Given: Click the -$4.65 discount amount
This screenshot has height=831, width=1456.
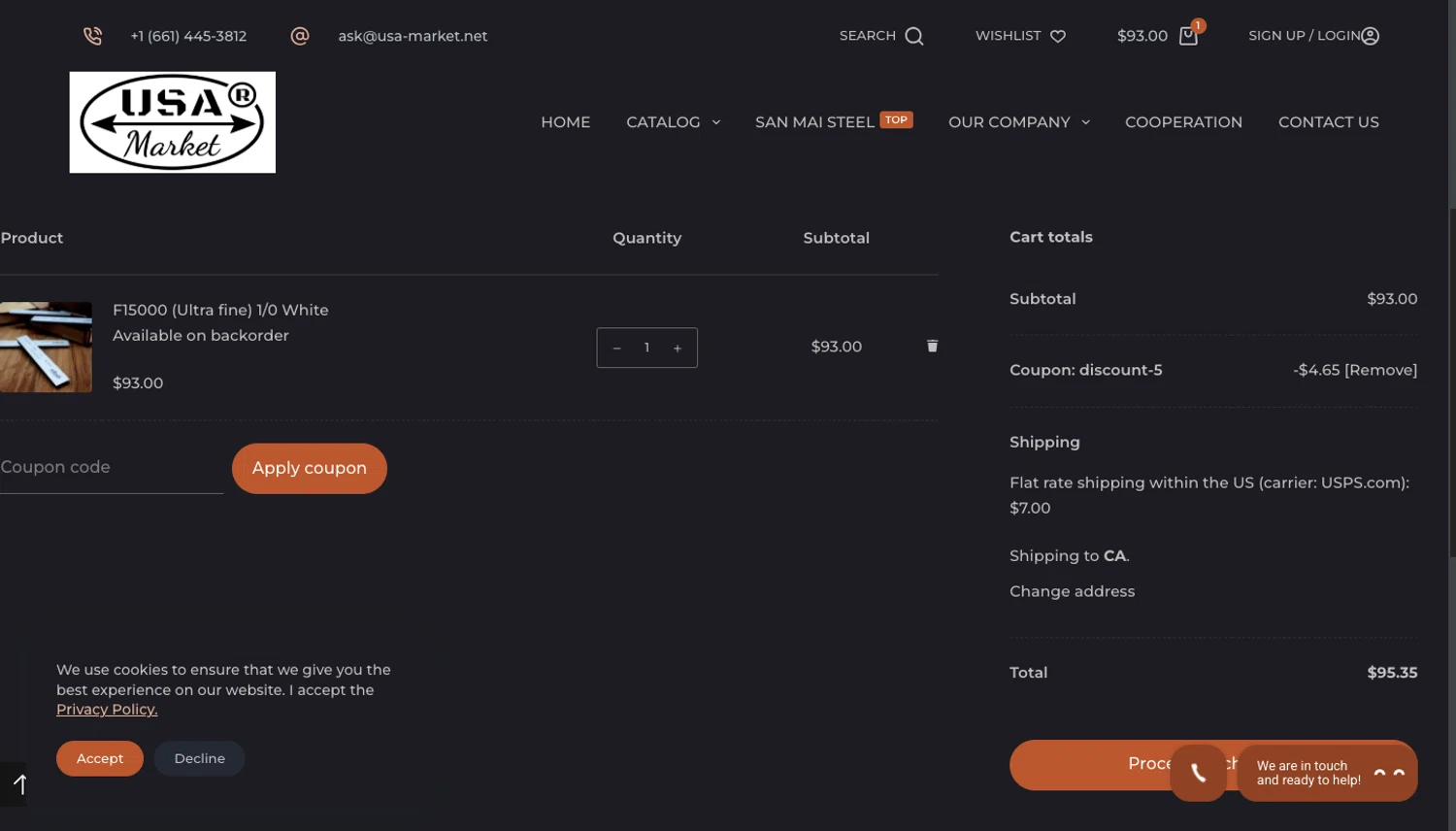Looking at the screenshot, I should pos(1316,370).
